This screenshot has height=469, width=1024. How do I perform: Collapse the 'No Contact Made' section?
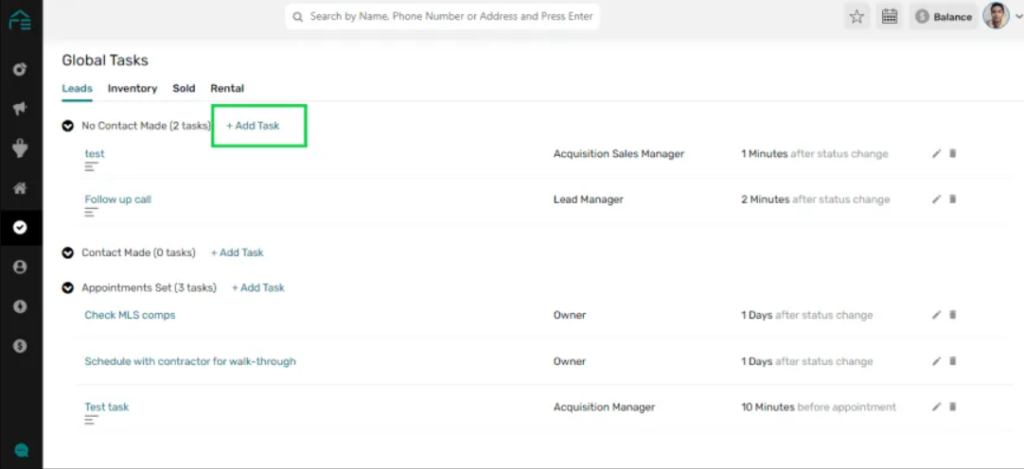[68, 126]
